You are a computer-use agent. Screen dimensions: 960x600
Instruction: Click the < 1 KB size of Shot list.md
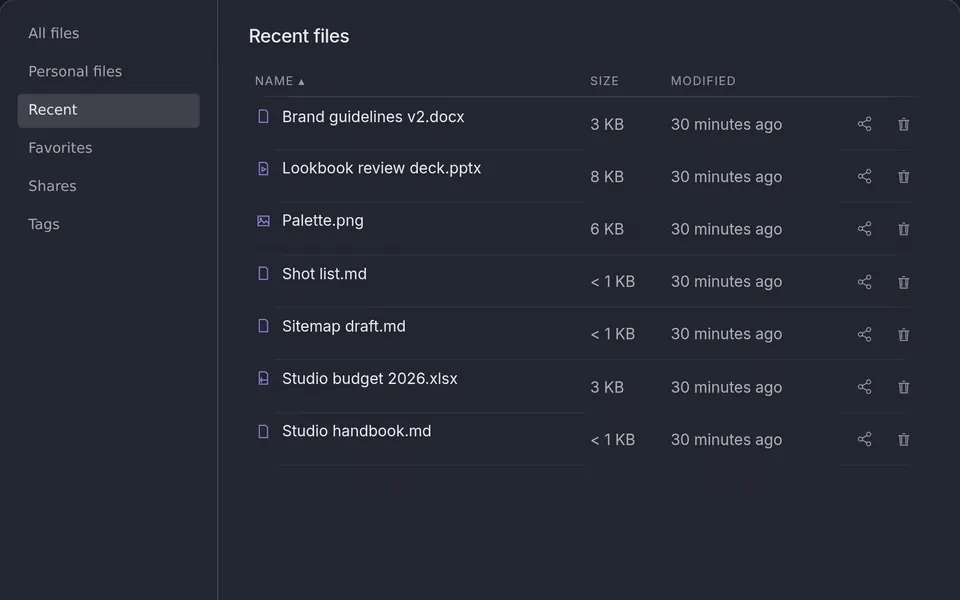click(612, 282)
